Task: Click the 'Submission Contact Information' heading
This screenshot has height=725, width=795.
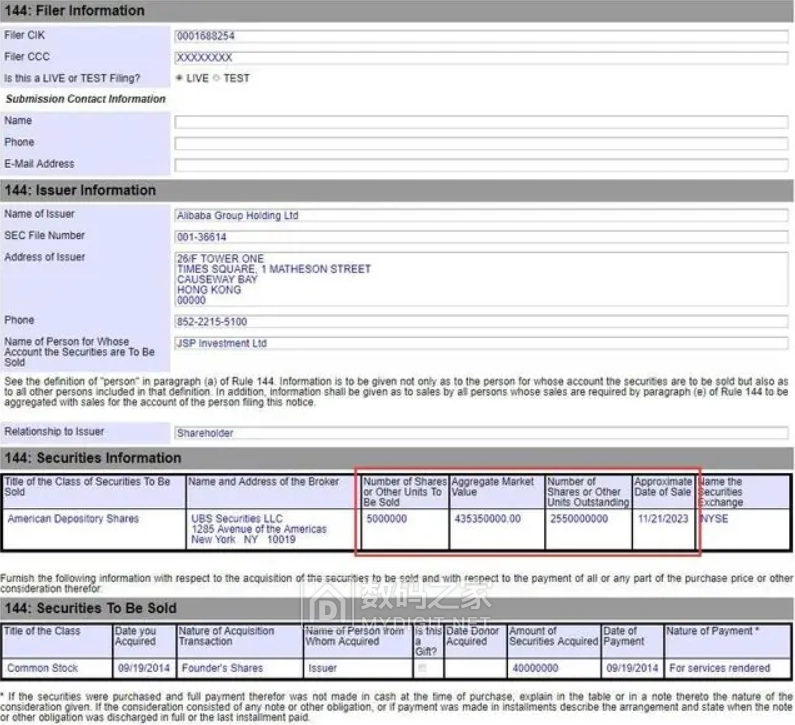Action: click(85, 99)
